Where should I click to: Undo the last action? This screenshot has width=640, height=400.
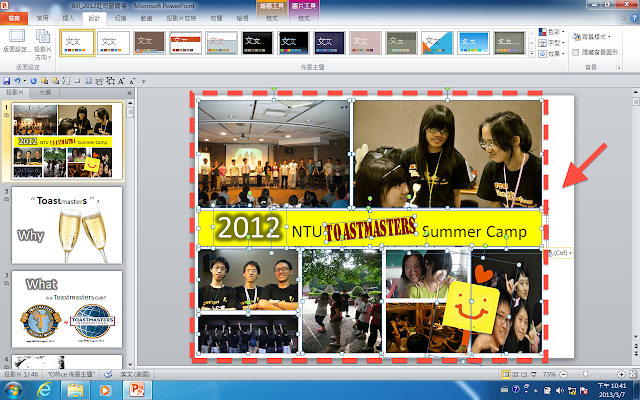click(17, 81)
